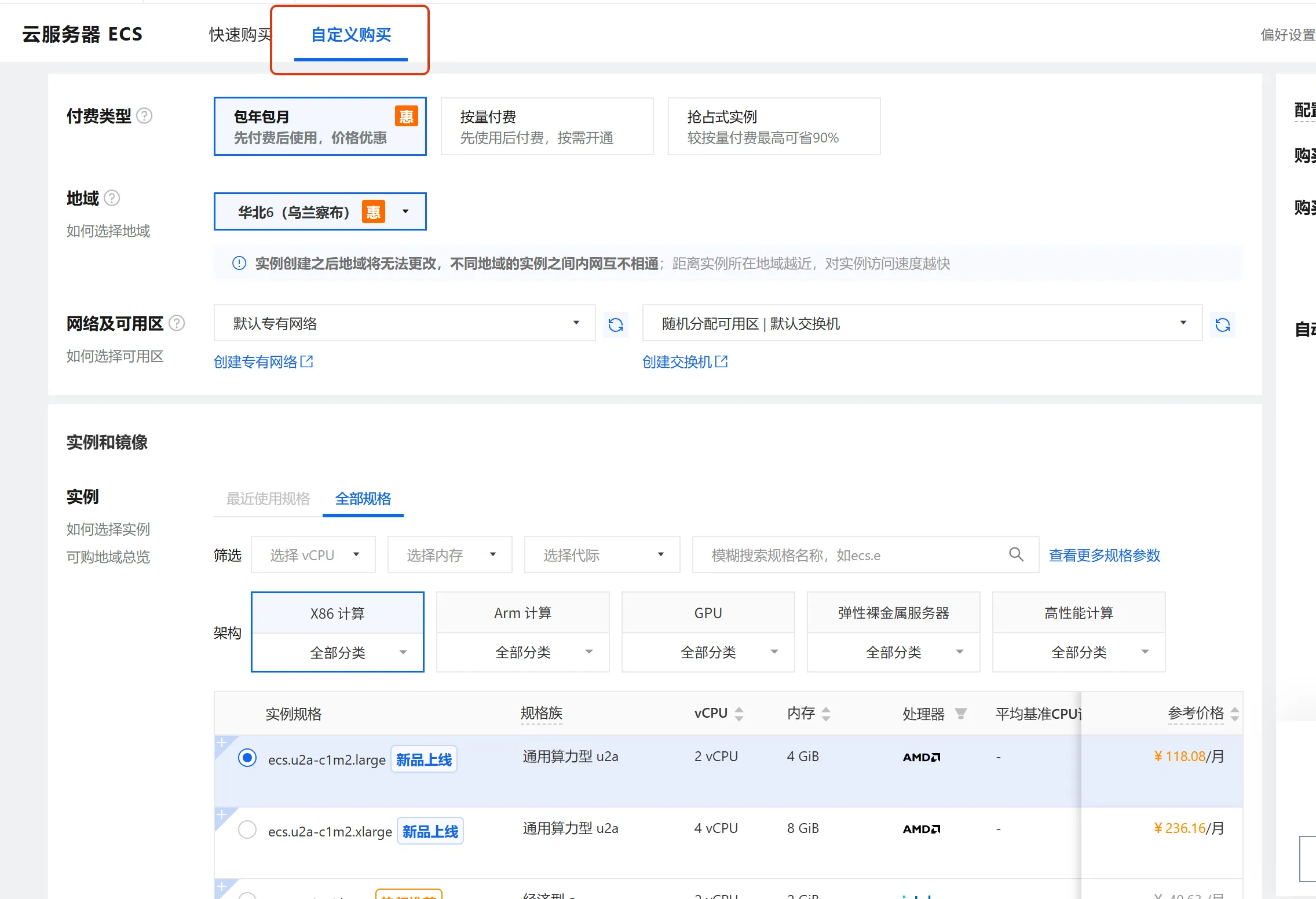The width and height of the screenshot is (1316, 899).
Task: Switch to 全部规格 tab
Action: (x=363, y=499)
